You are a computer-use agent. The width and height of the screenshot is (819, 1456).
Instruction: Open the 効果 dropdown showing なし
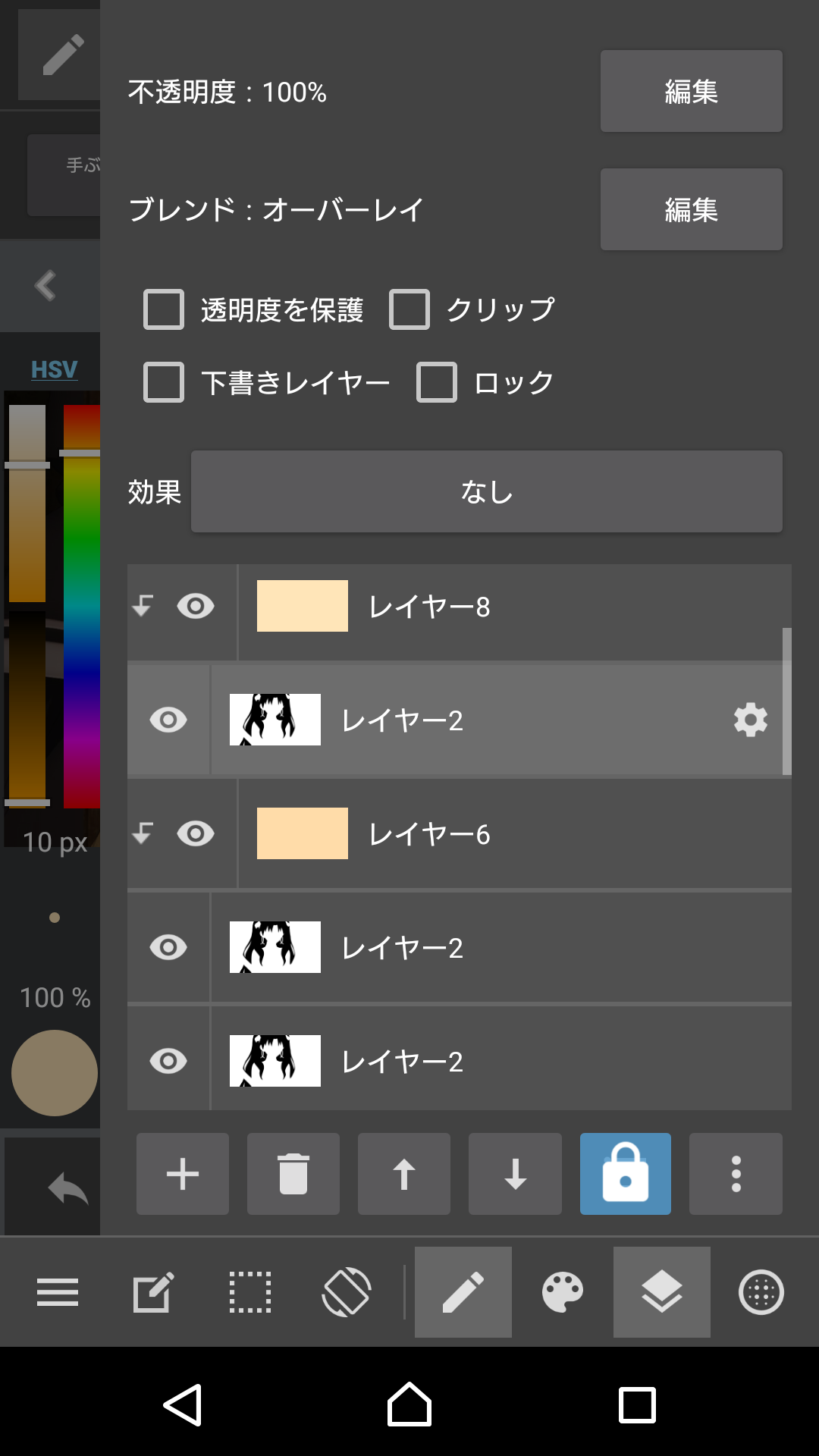click(x=486, y=491)
